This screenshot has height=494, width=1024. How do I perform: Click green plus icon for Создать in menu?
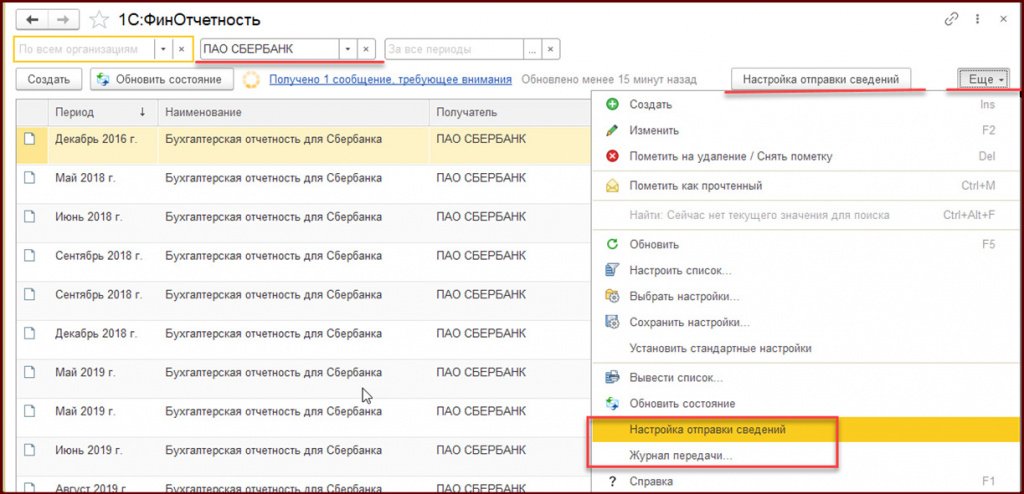(x=612, y=104)
